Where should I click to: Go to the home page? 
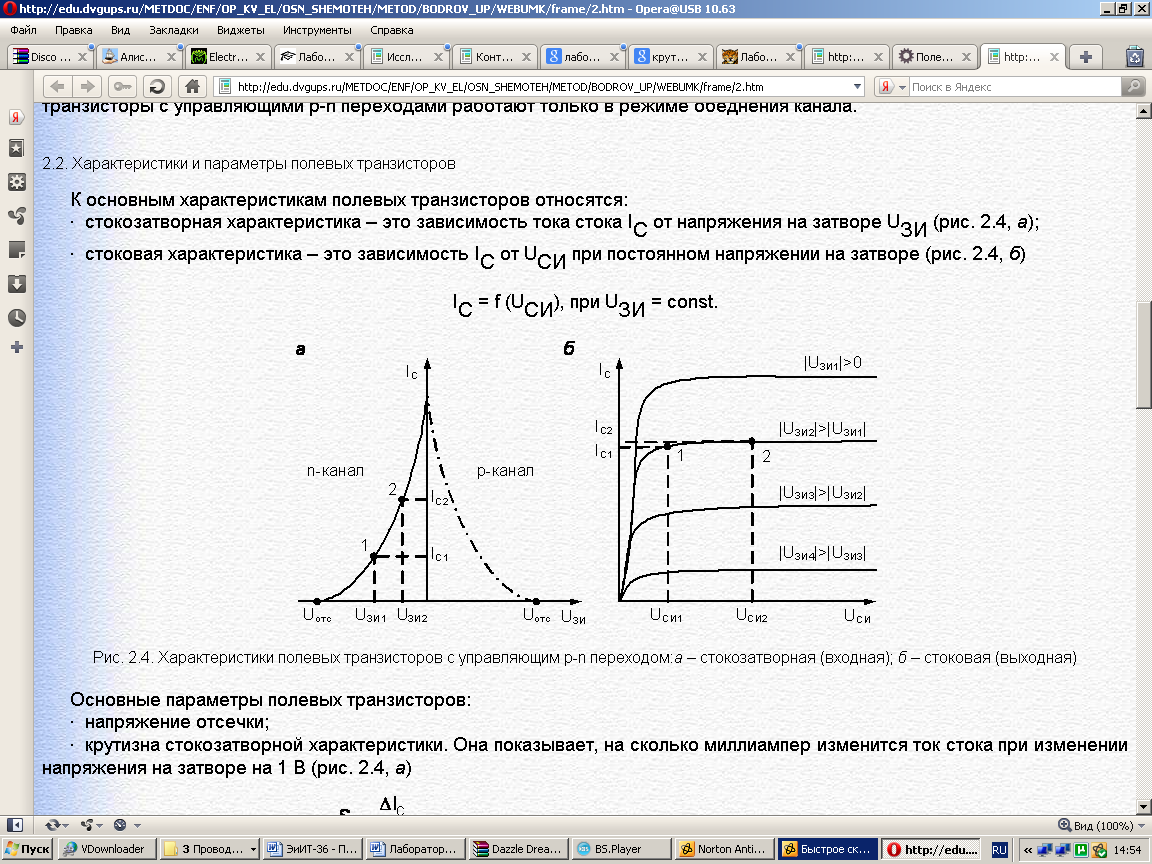click(192, 87)
